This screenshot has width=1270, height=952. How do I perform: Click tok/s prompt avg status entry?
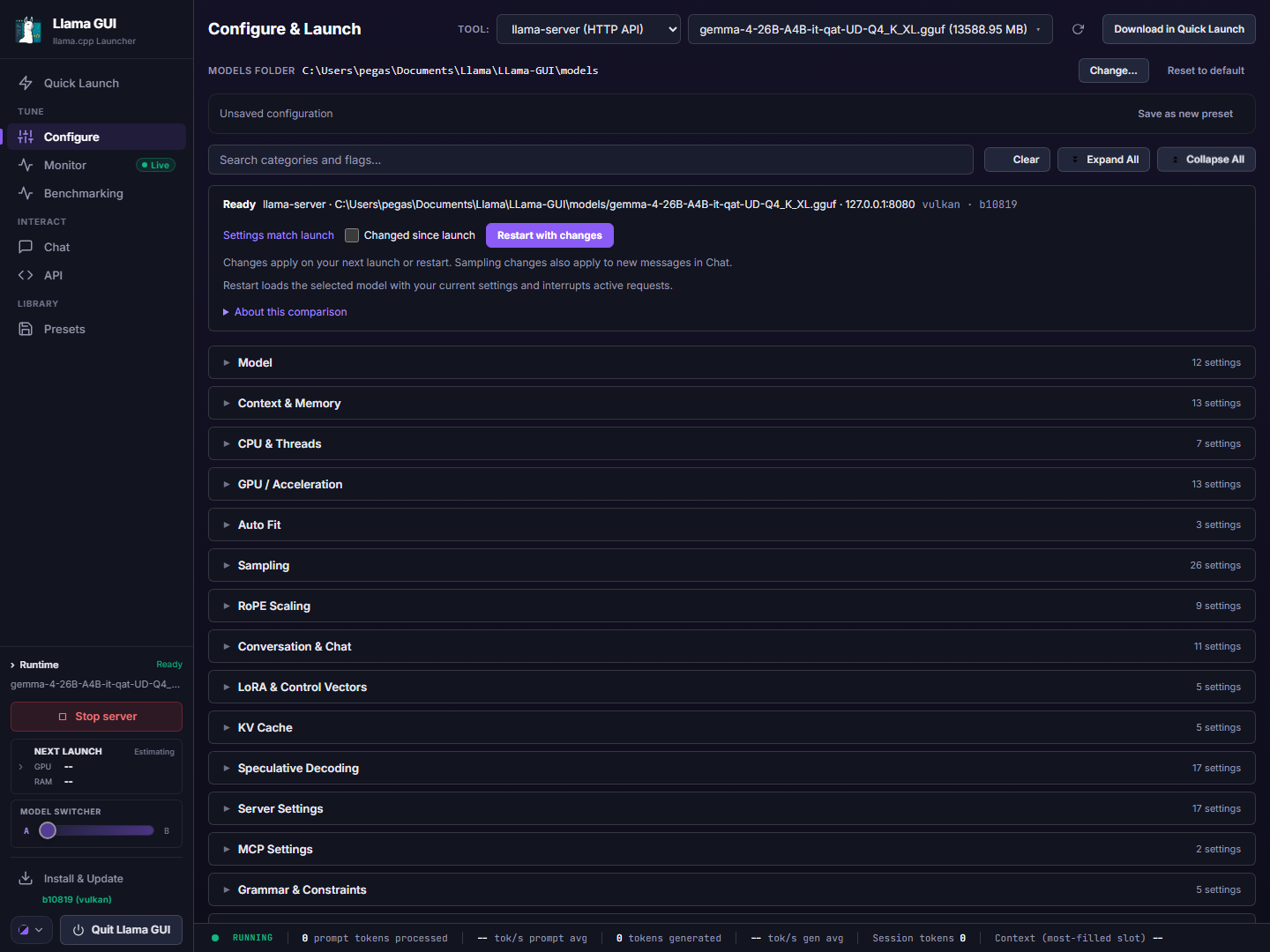pos(533,938)
